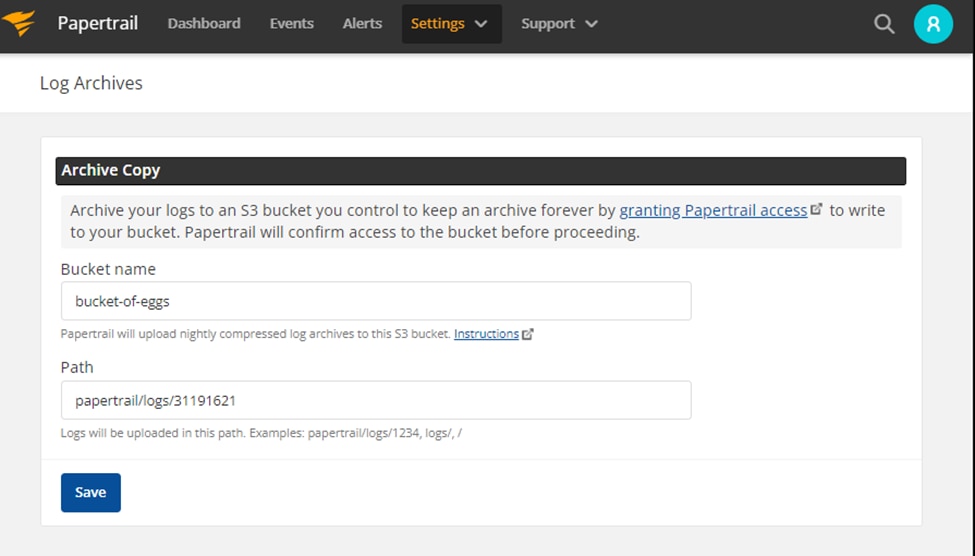Click the Papertrail brand name
This screenshot has width=975, height=556.
tap(98, 24)
